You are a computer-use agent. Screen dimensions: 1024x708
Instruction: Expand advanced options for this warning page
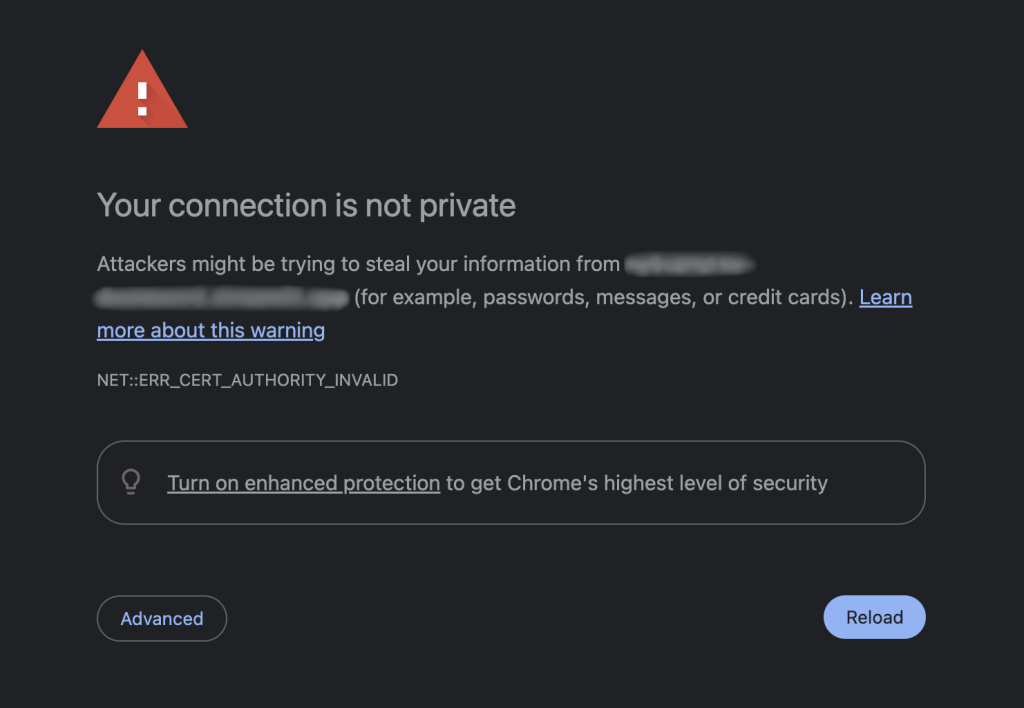pos(161,618)
